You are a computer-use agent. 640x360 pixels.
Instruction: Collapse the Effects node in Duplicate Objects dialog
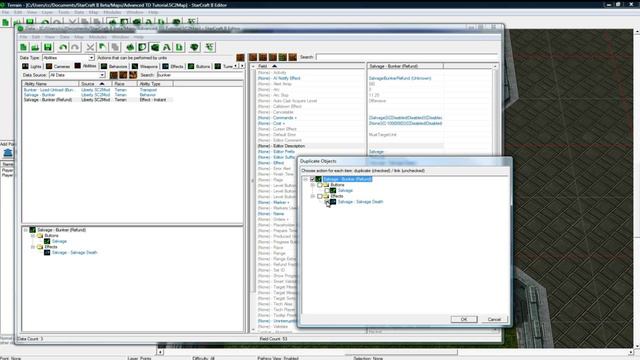click(x=313, y=196)
